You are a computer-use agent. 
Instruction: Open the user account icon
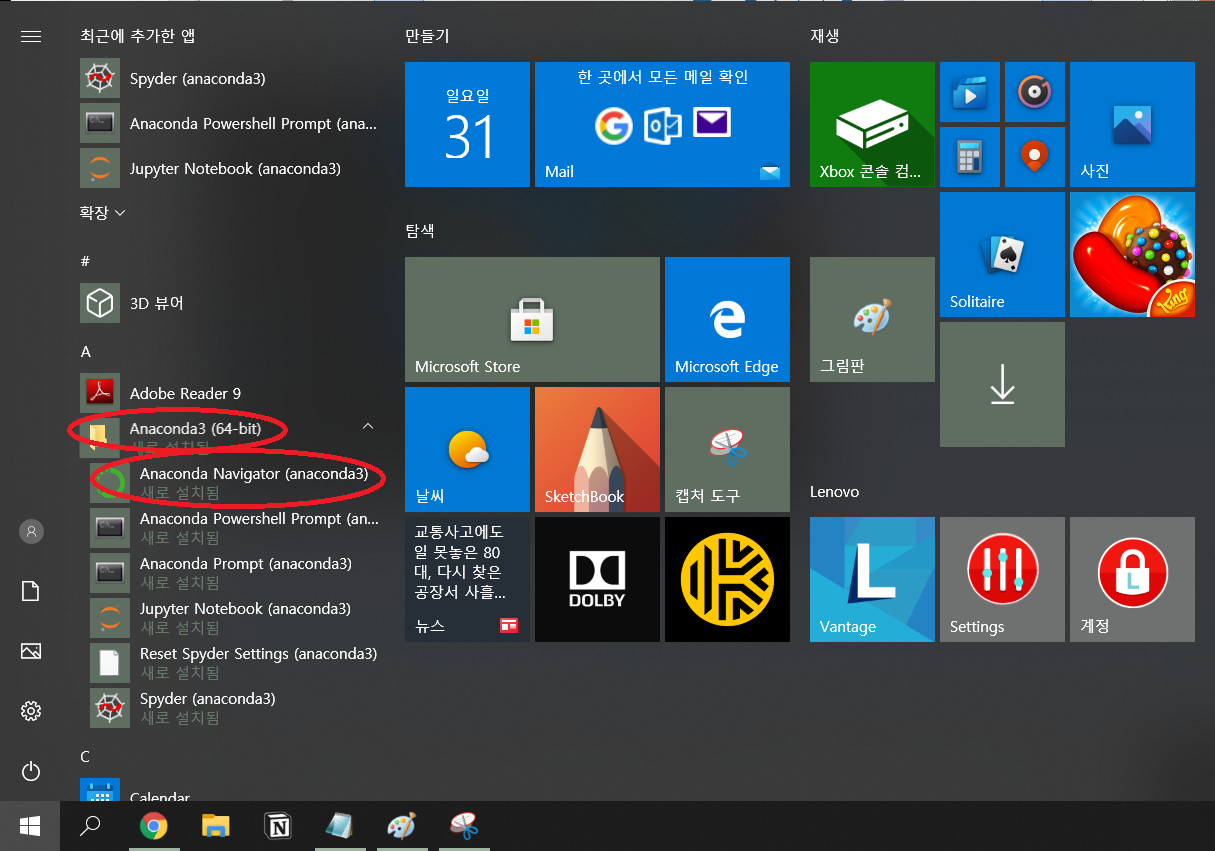(x=31, y=531)
